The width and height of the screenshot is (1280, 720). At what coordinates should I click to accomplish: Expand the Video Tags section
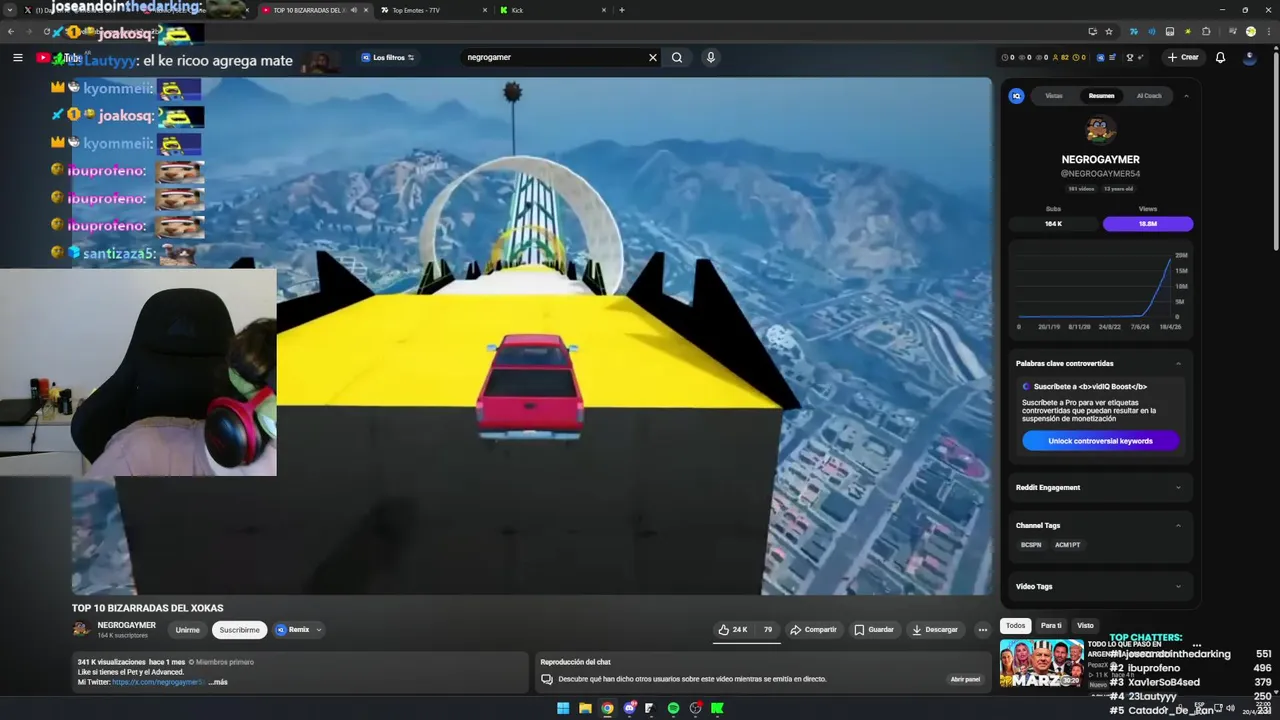click(x=1178, y=587)
